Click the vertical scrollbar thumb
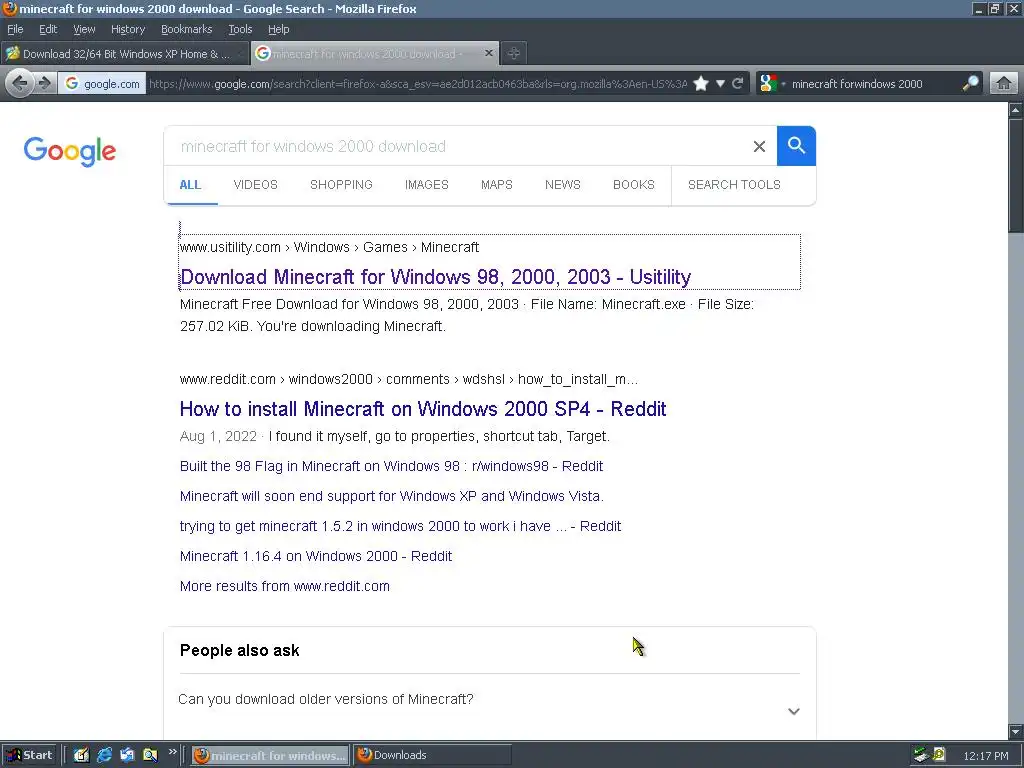The width and height of the screenshot is (1024, 768). (1016, 175)
